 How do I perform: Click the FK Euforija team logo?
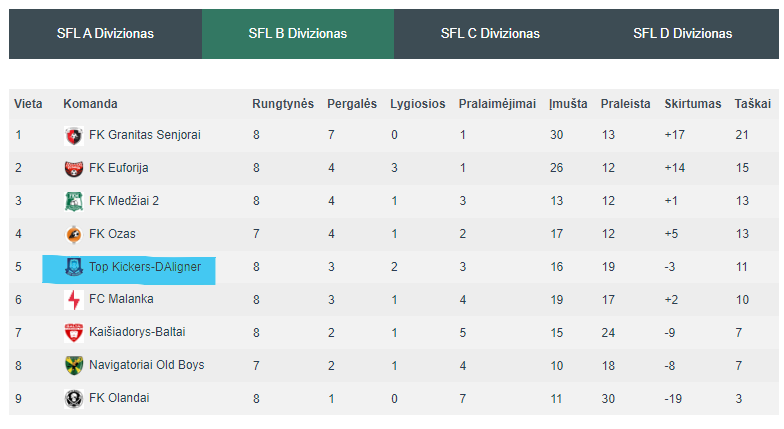(x=74, y=168)
